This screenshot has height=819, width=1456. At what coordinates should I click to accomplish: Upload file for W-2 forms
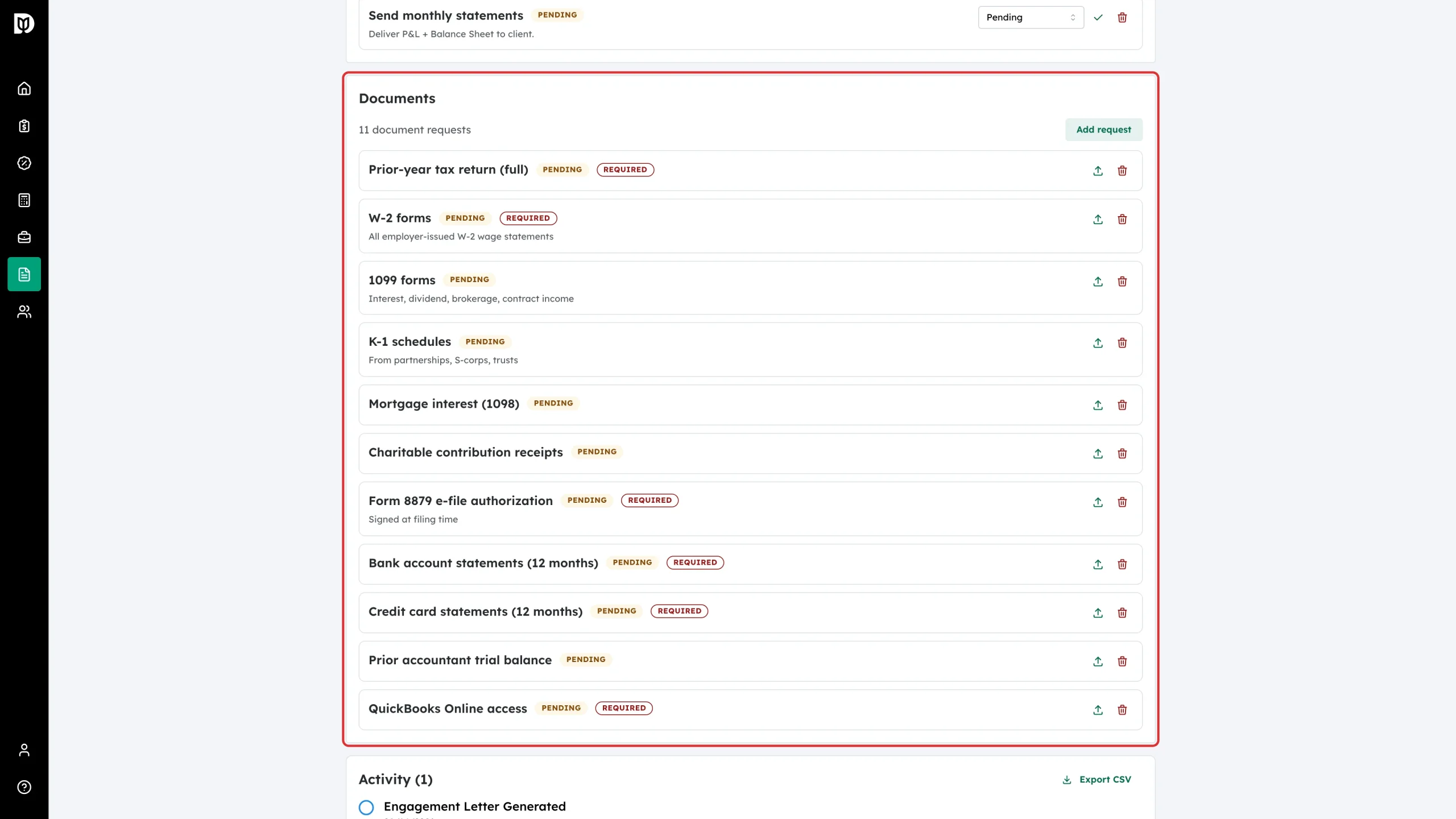[1098, 220]
